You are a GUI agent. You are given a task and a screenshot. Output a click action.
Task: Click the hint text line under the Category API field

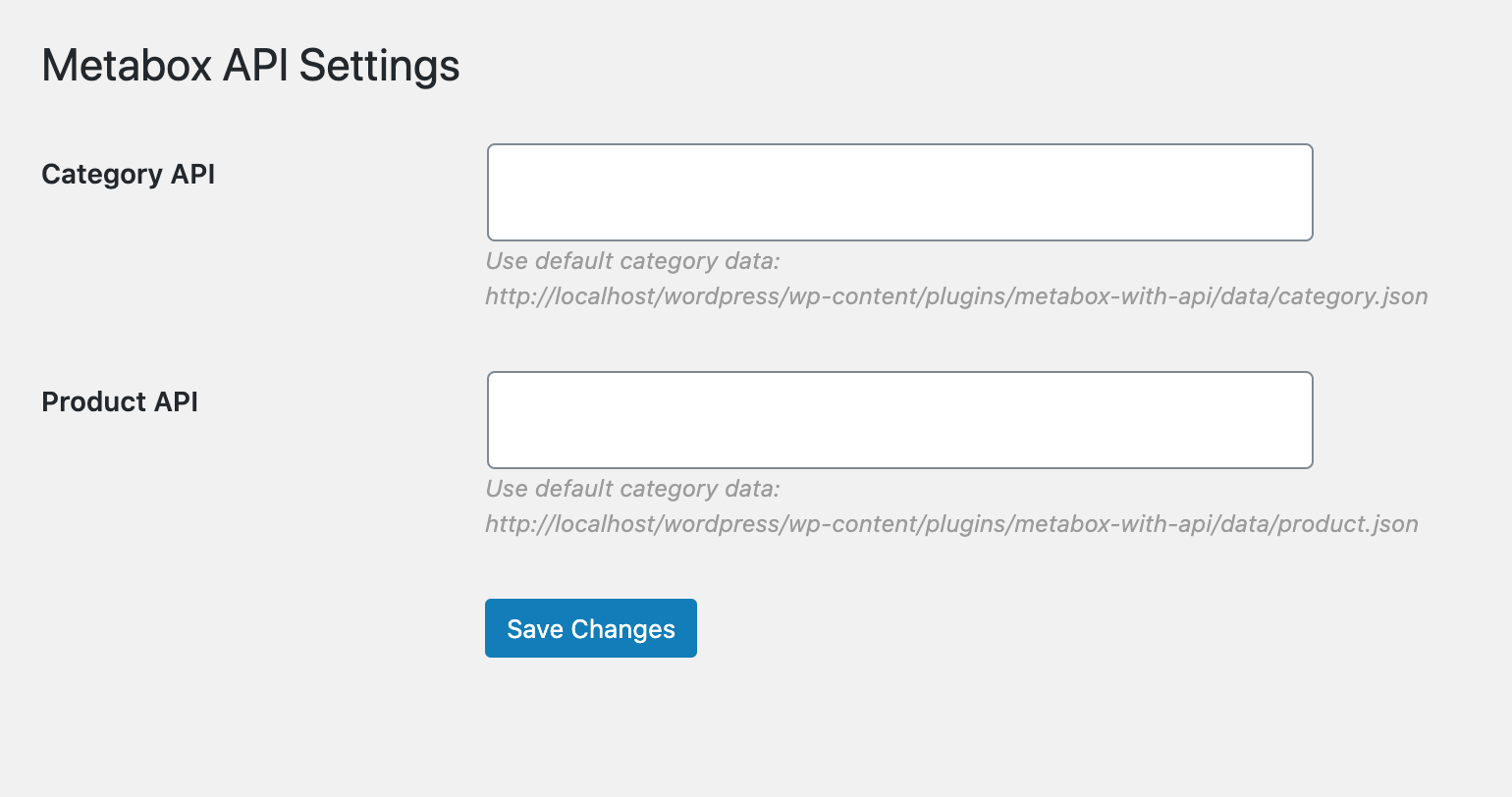pos(632,261)
